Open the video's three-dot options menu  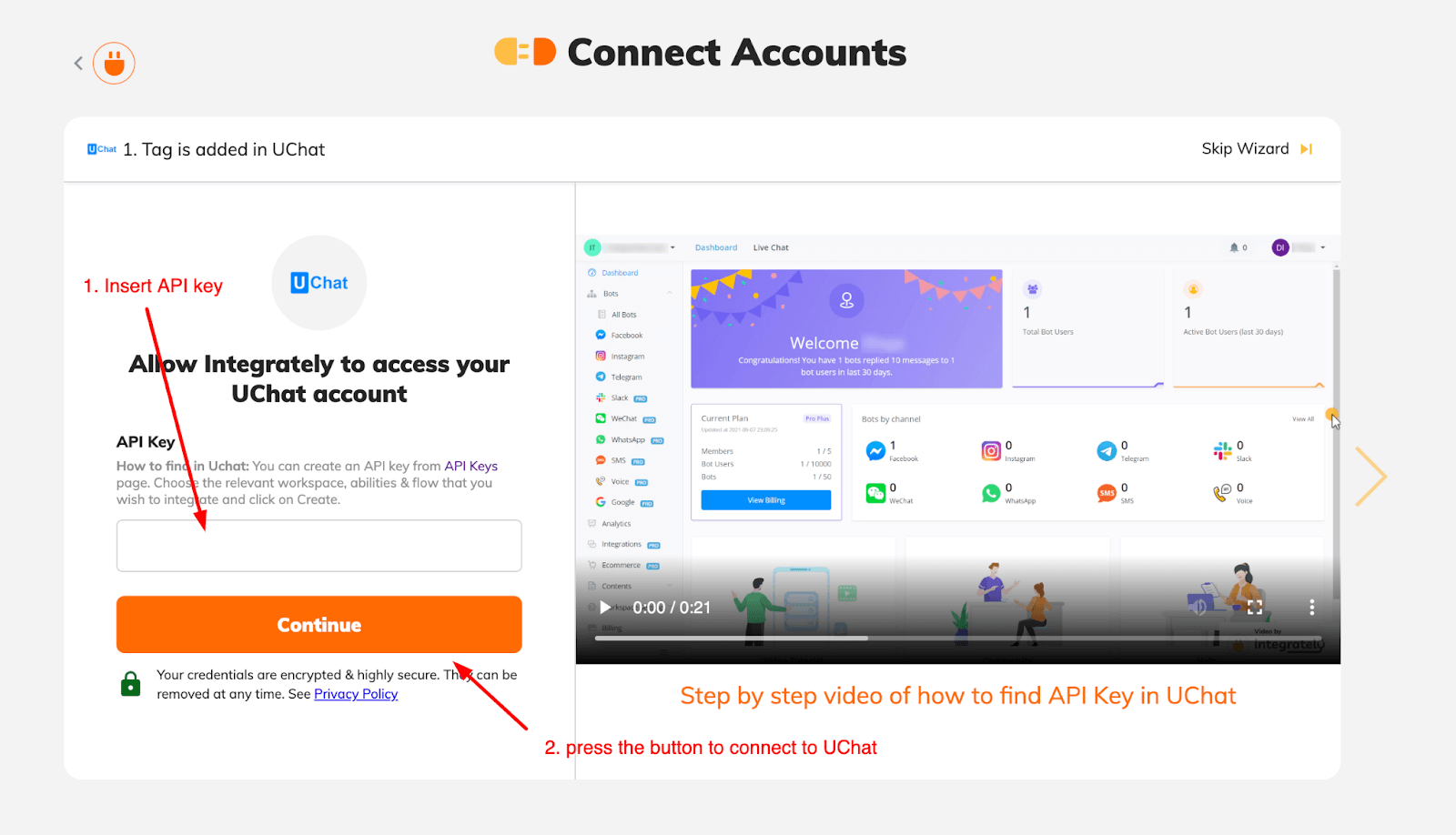[x=1311, y=607]
